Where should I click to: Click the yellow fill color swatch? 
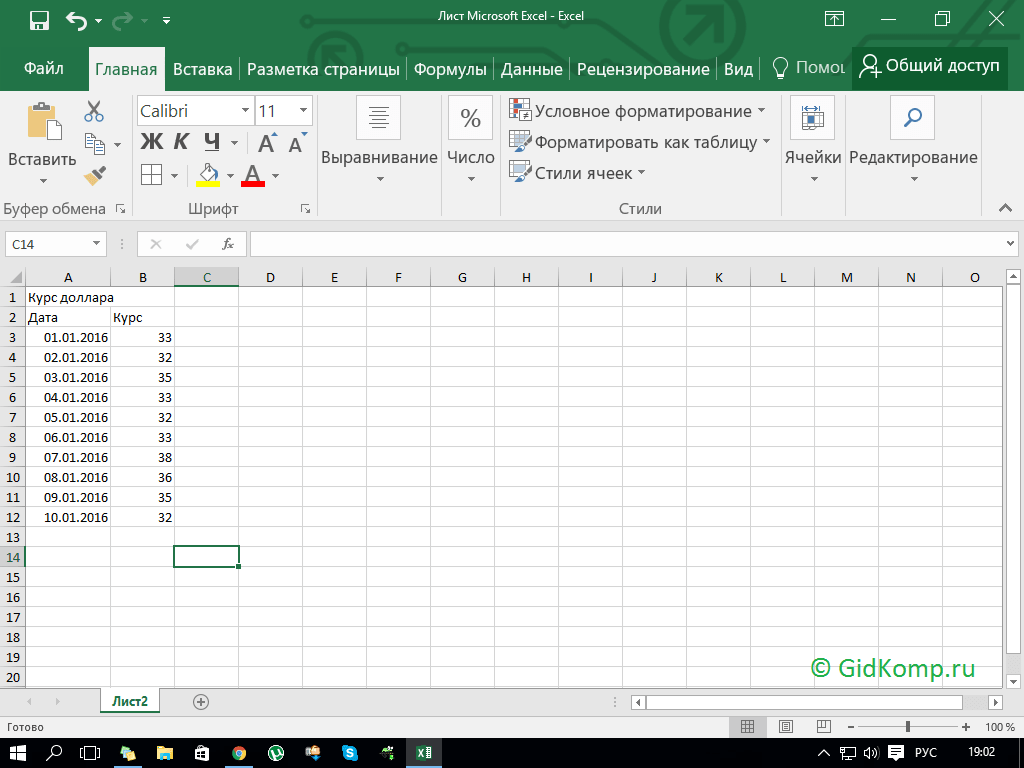208,175
